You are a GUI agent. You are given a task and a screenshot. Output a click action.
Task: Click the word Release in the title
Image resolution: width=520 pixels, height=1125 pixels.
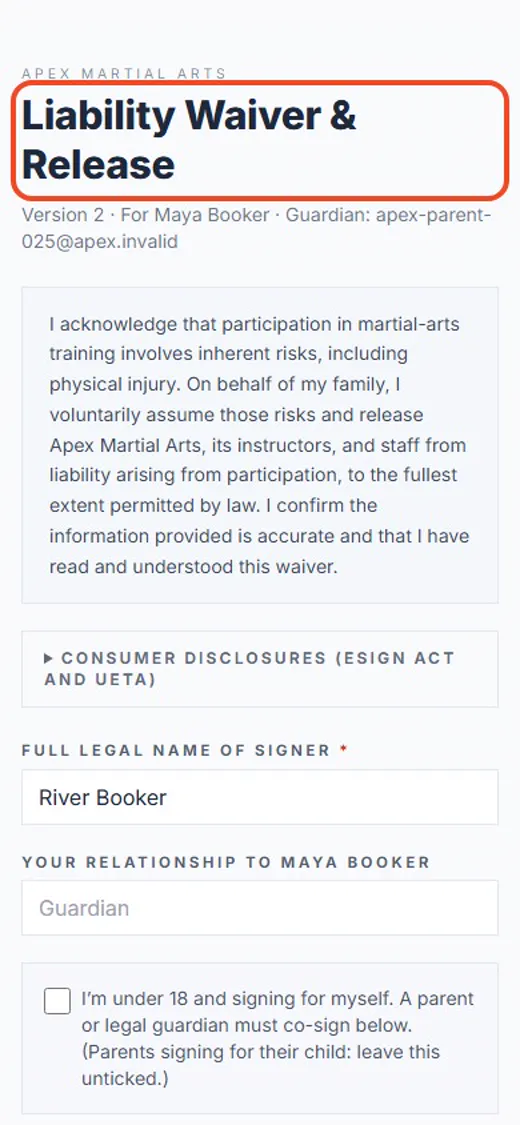click(98, 164)
